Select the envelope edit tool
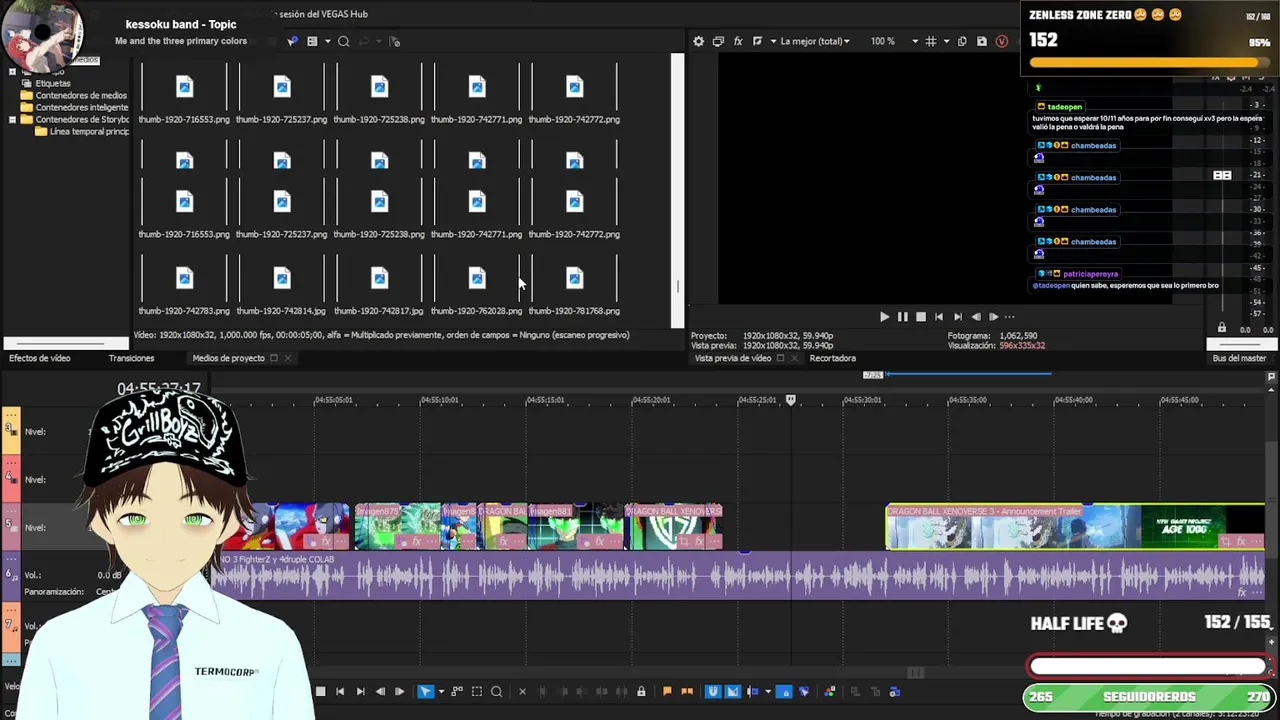 click(457, 691)
